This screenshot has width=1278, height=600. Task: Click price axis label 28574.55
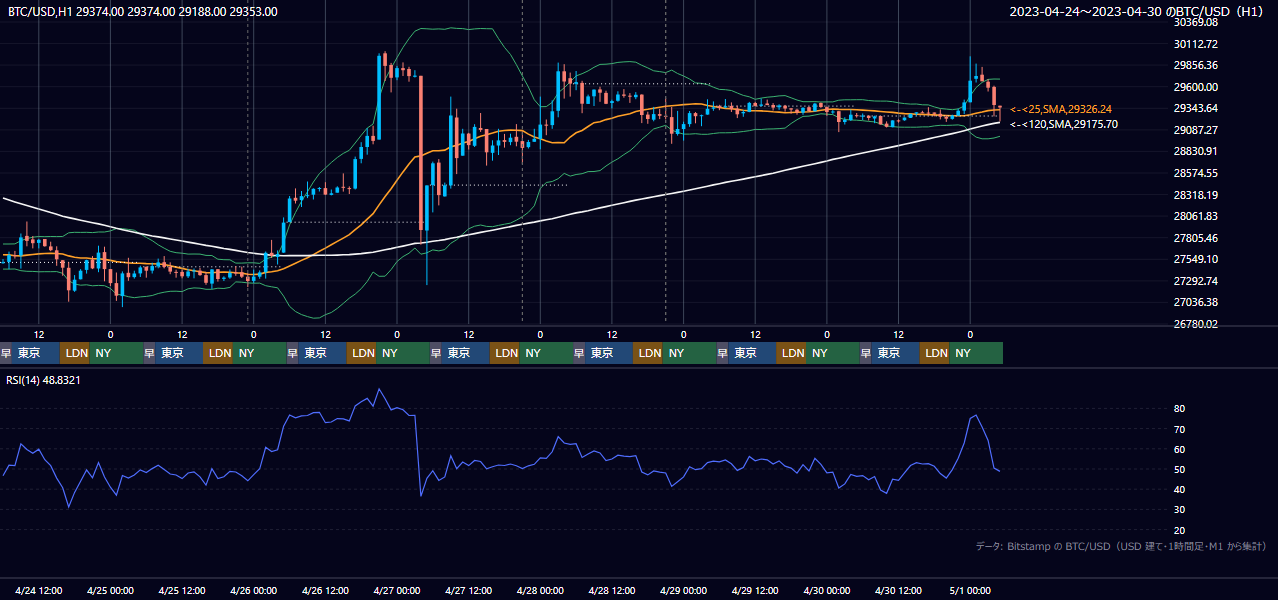(x=1196, y=173)
